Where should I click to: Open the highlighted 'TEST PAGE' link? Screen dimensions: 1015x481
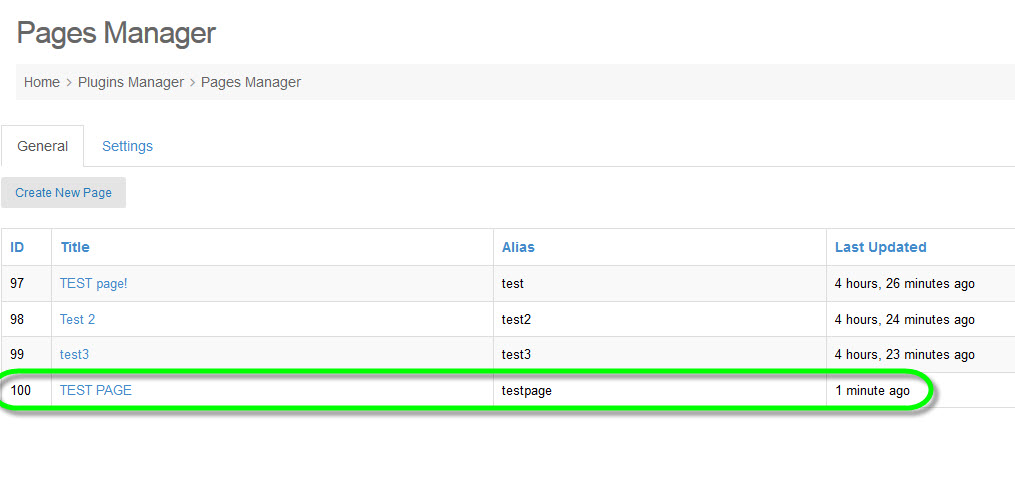pyautogui.click(x=96, y=390)
